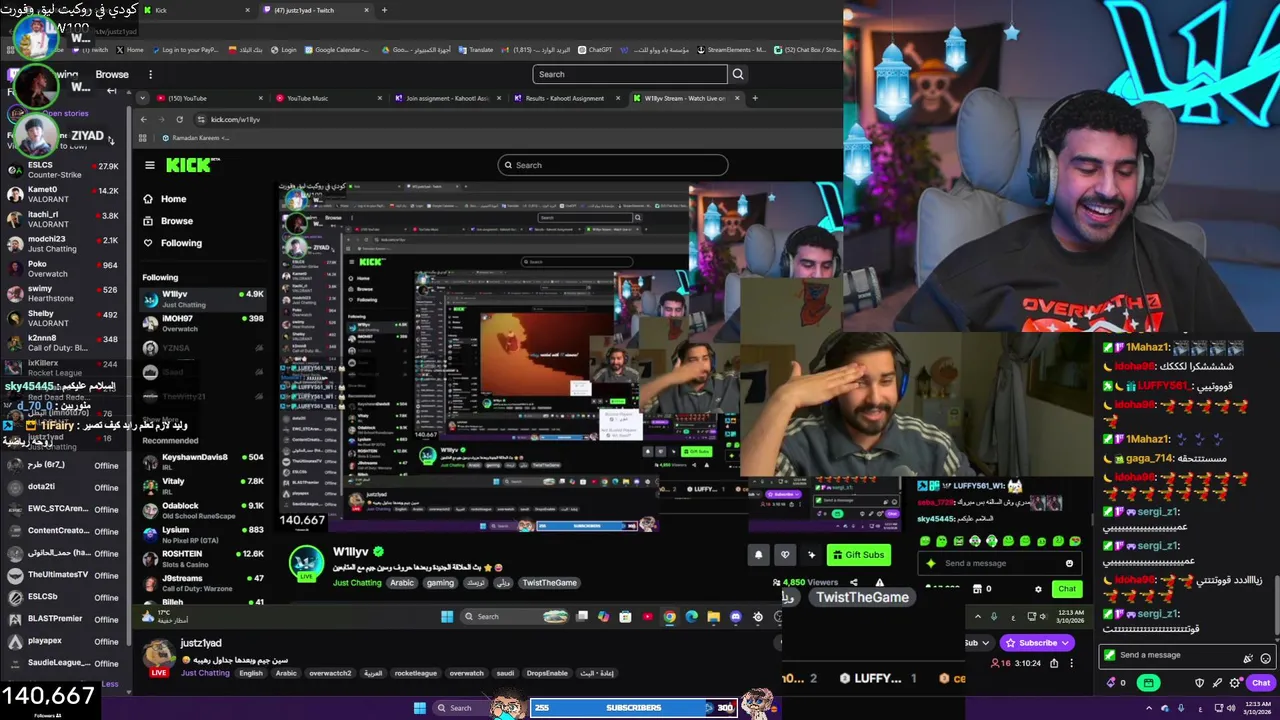
Task: Click the Windows Start button on bottom taskbar
Action: click(x=420, y=708)
